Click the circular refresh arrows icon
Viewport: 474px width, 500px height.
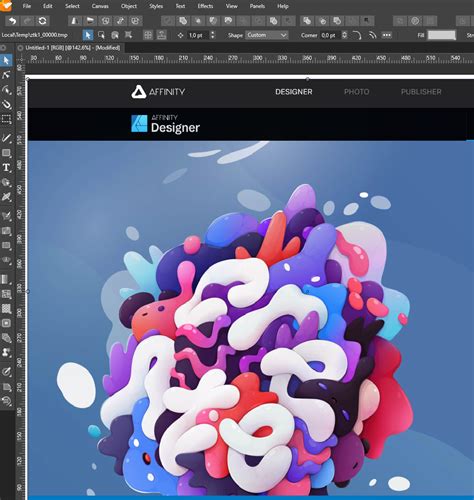[42, 21]
